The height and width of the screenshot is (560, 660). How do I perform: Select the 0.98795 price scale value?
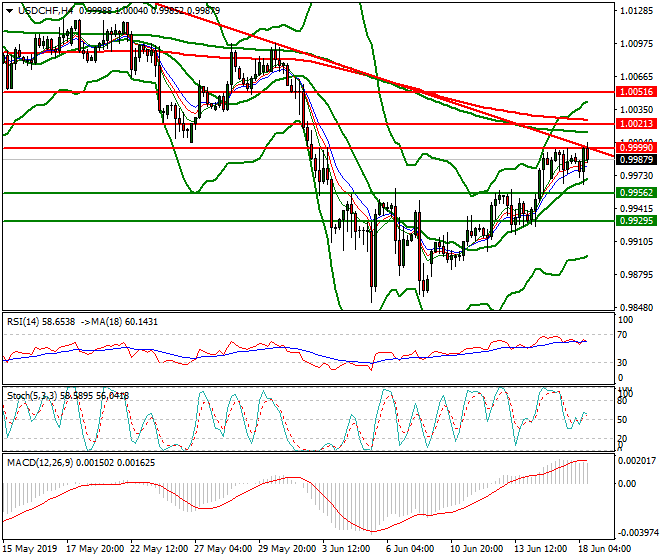click(x=638, y=275)
